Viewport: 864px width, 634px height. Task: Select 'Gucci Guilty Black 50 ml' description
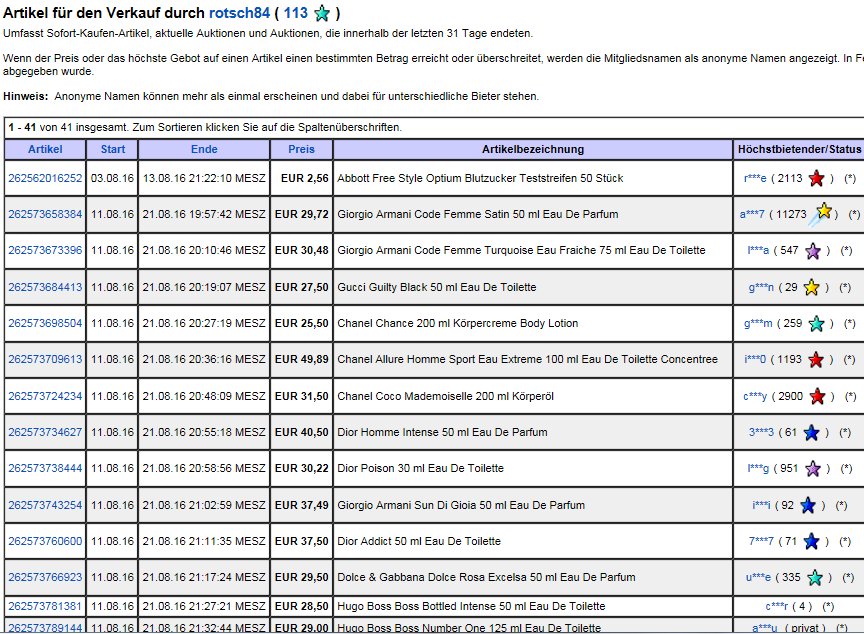437,287
